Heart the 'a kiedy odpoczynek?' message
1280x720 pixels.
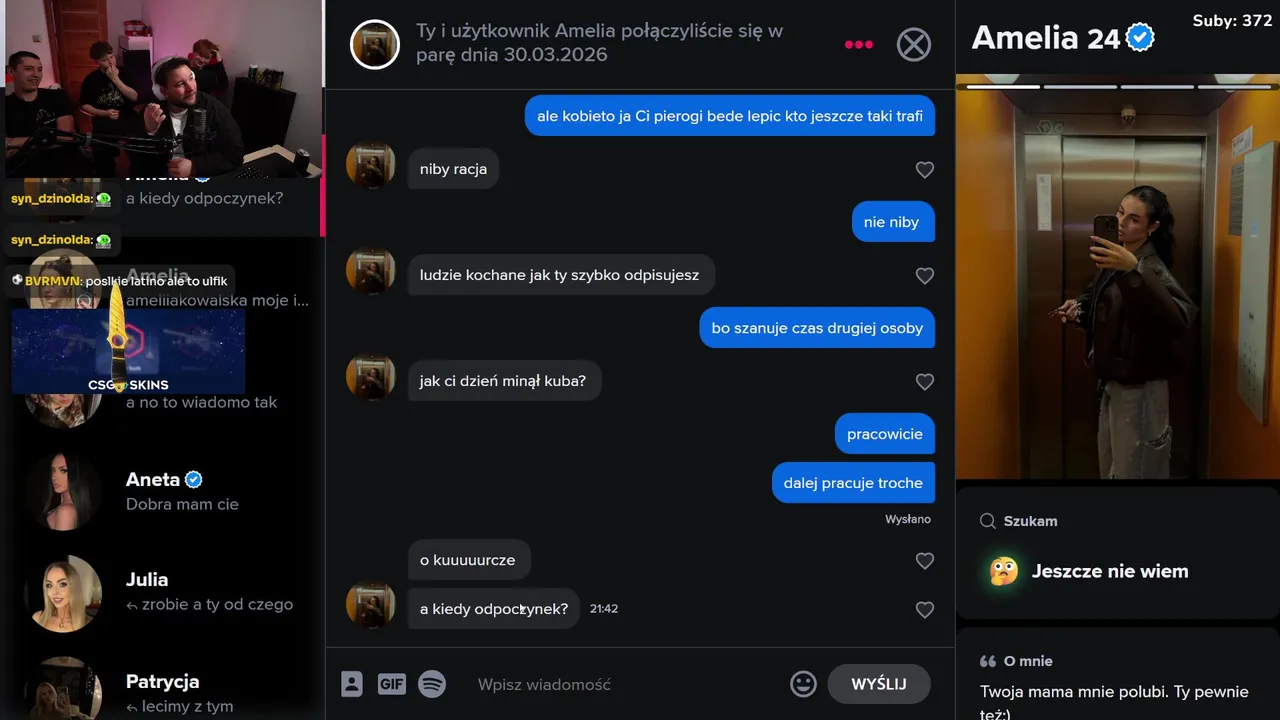925,610
